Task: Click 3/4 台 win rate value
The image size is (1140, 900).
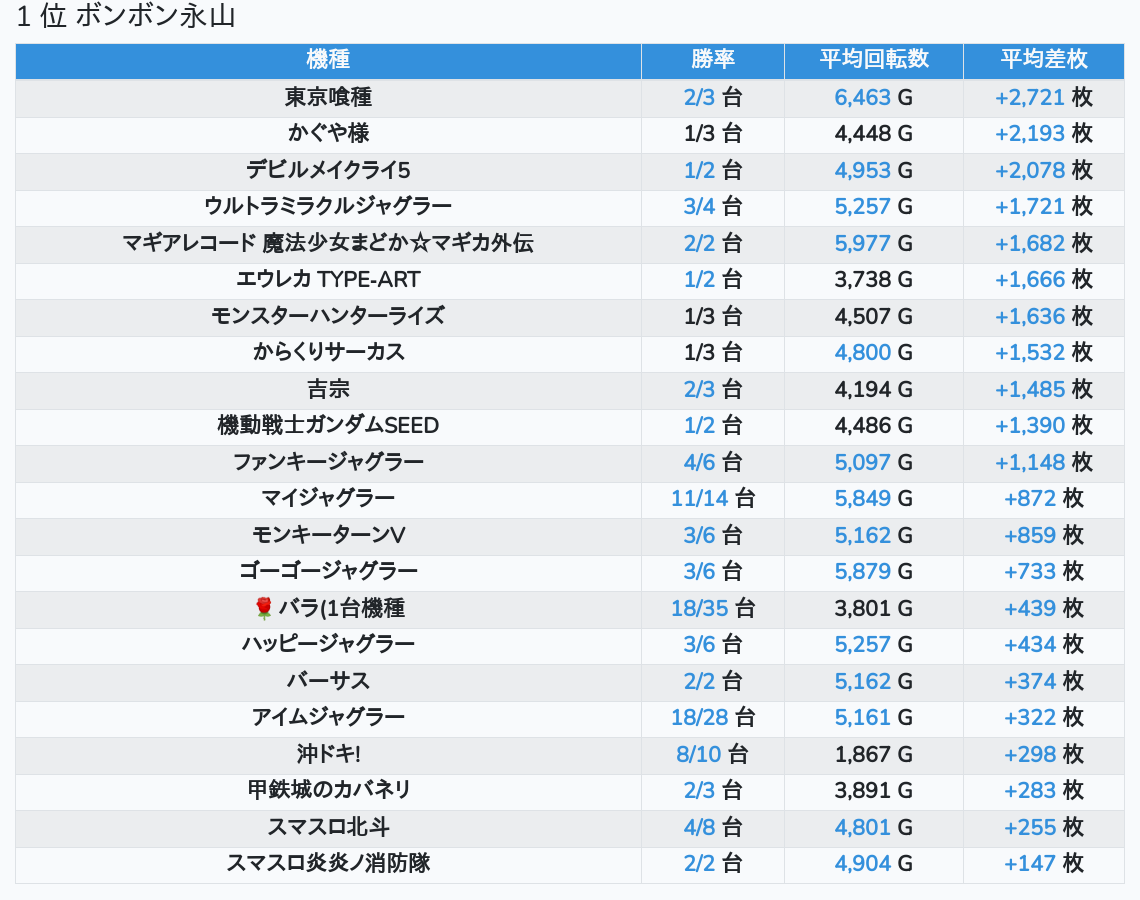Action: [712, 206]
